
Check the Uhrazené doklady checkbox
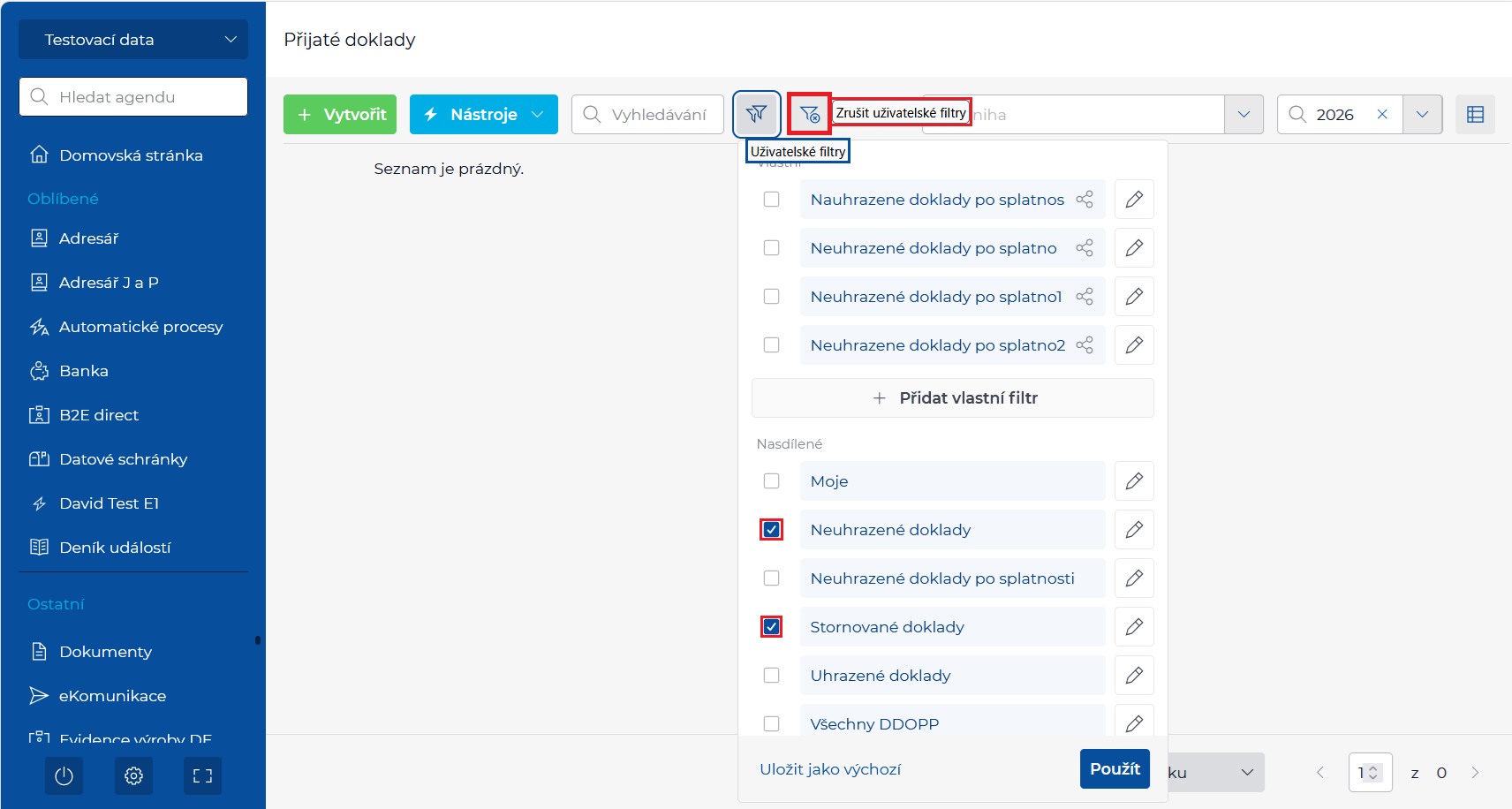[772, 676]
